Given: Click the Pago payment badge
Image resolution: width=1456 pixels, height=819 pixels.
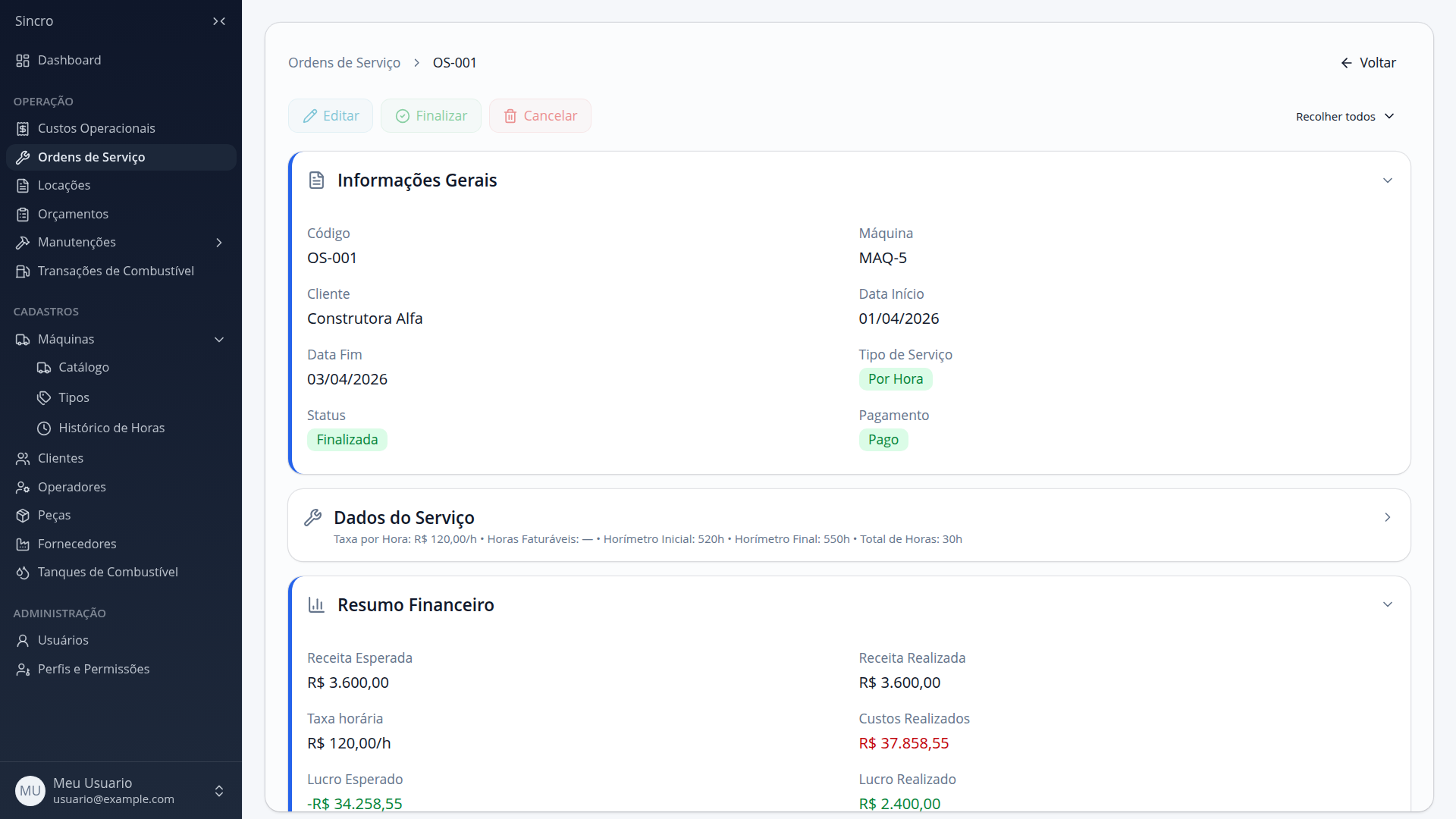Looking at the screenshot, I should pyautogui.click(x=883, y=440).
